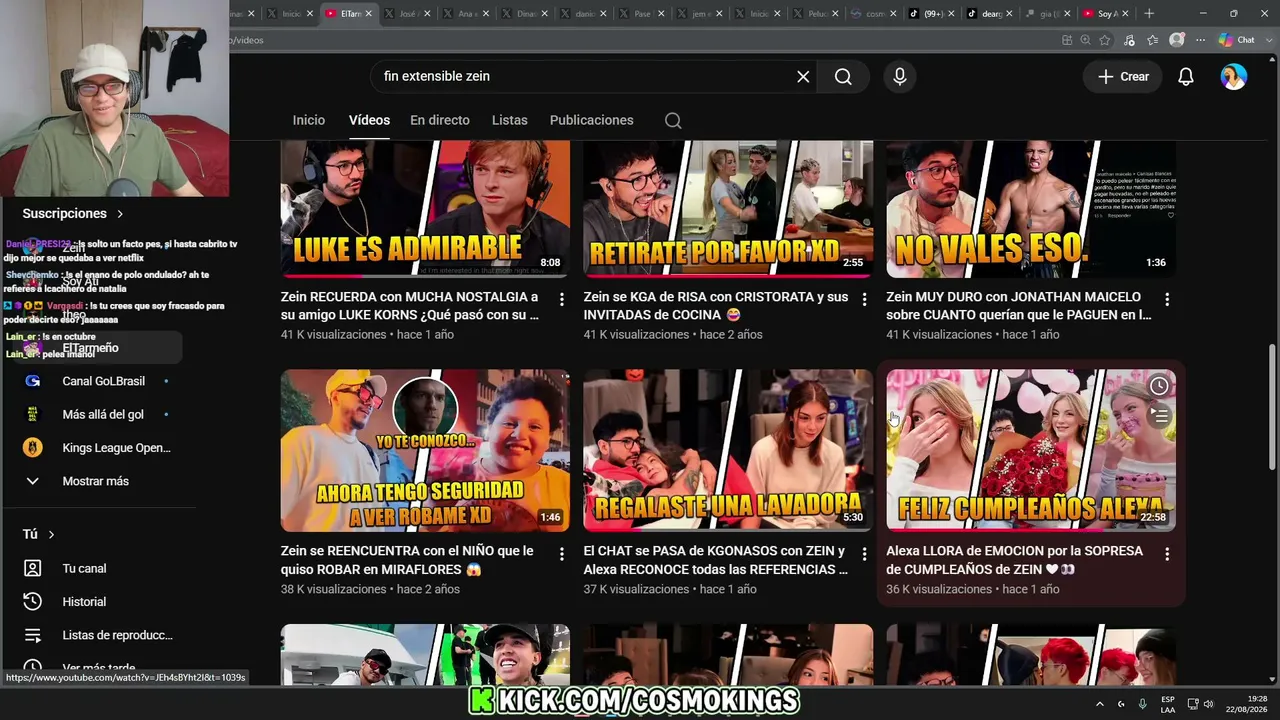Open the 'Zein MUY DURO con JONATHAN MAICELO' title
The image size is (1280, 720).
tap(1019, 306)
